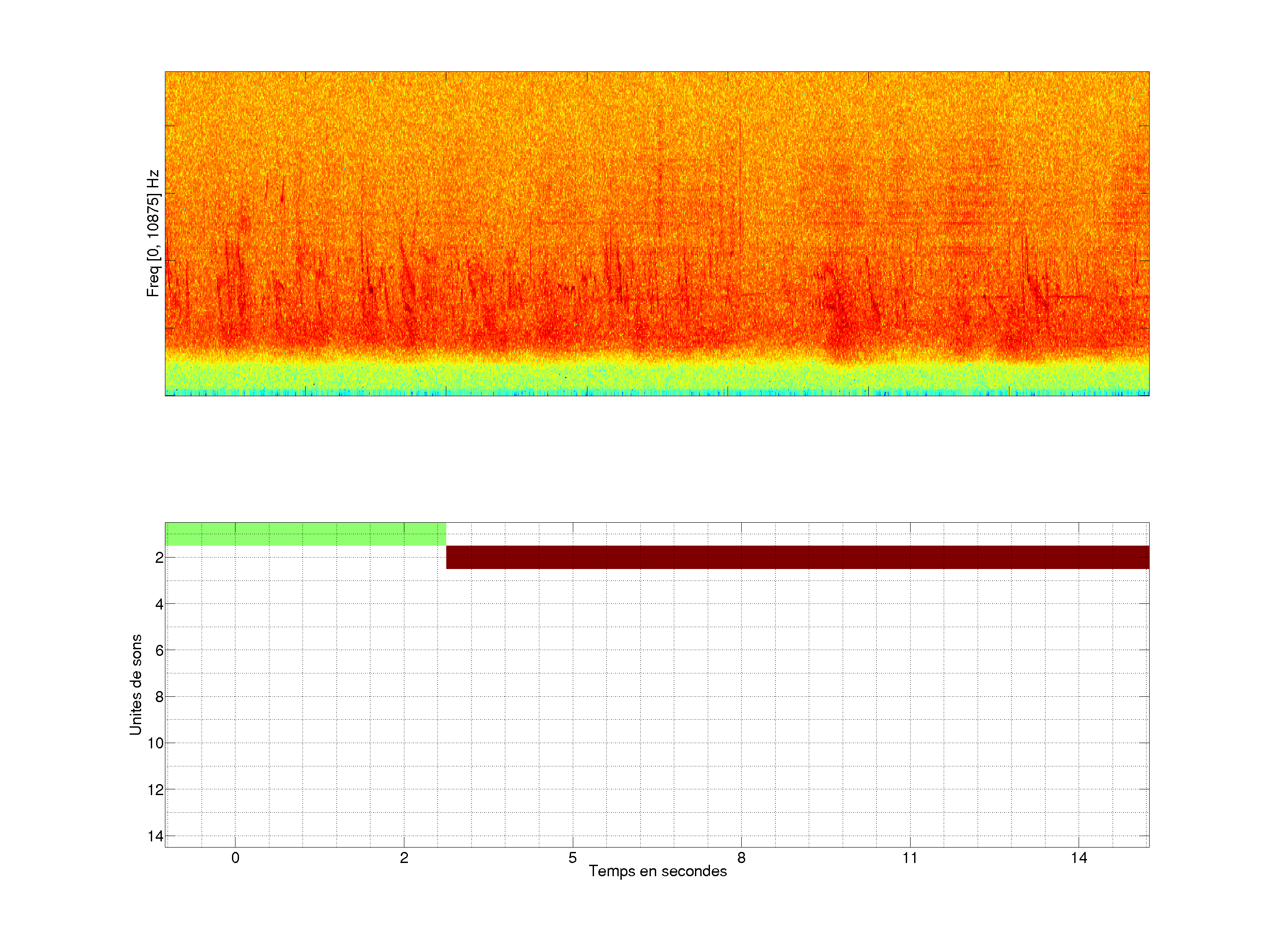
Task: Click y-axis tick label 6
Action: pyautogui.click(x=159, y=651)
